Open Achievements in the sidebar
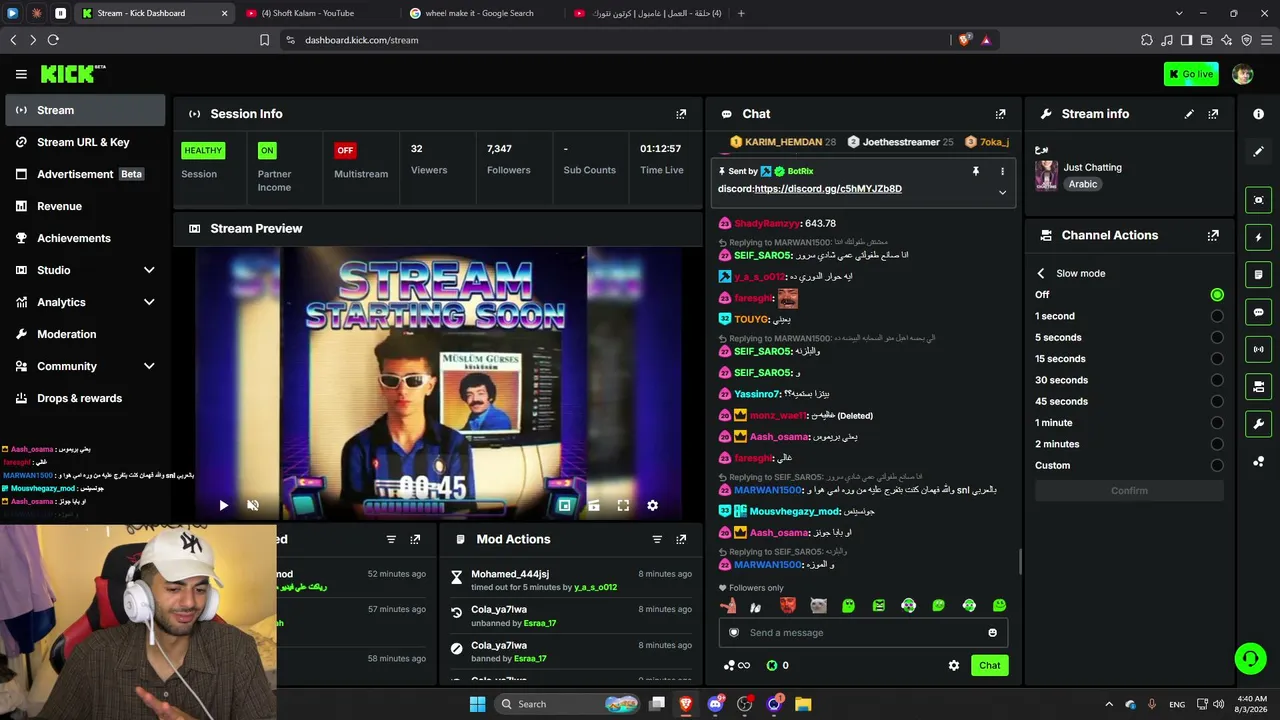This screenshot has width=1280, height=720. (85, 238)
